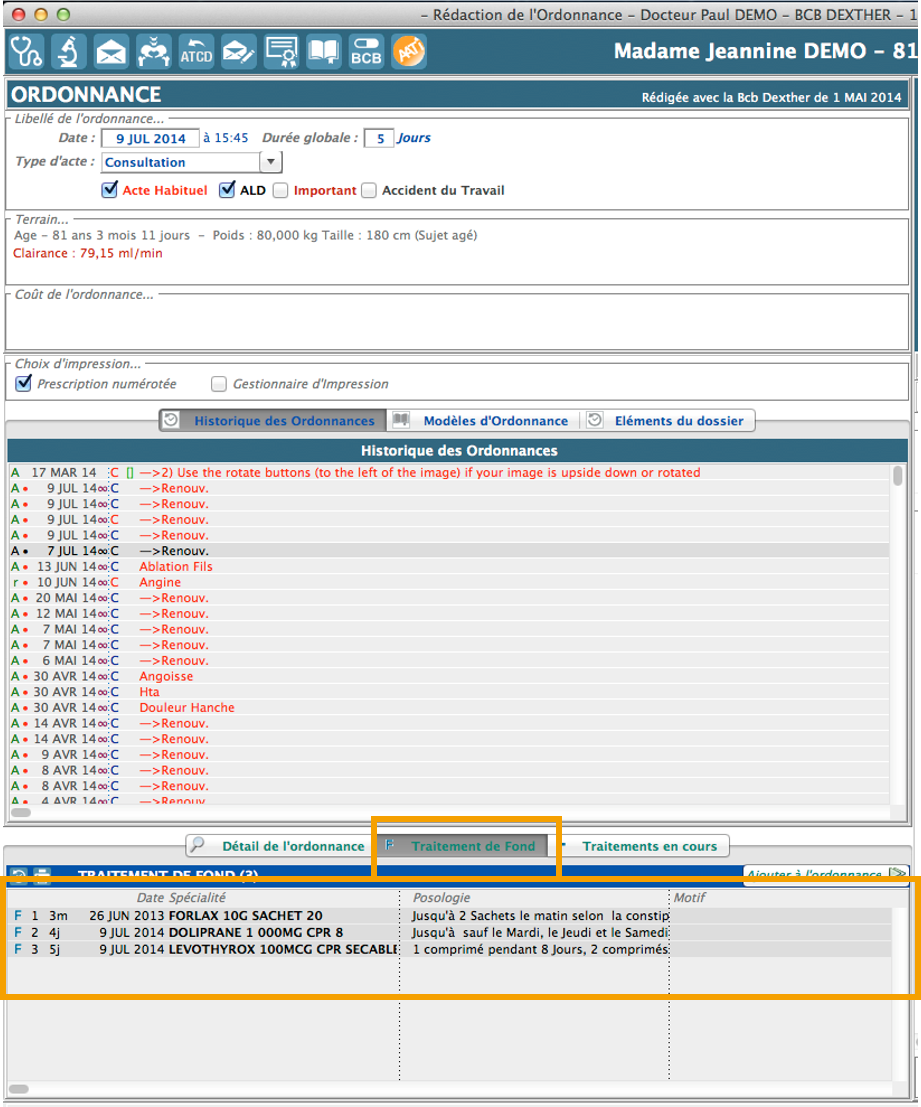Click the Ajouter à l'ordonnance button

pos(824,874)
